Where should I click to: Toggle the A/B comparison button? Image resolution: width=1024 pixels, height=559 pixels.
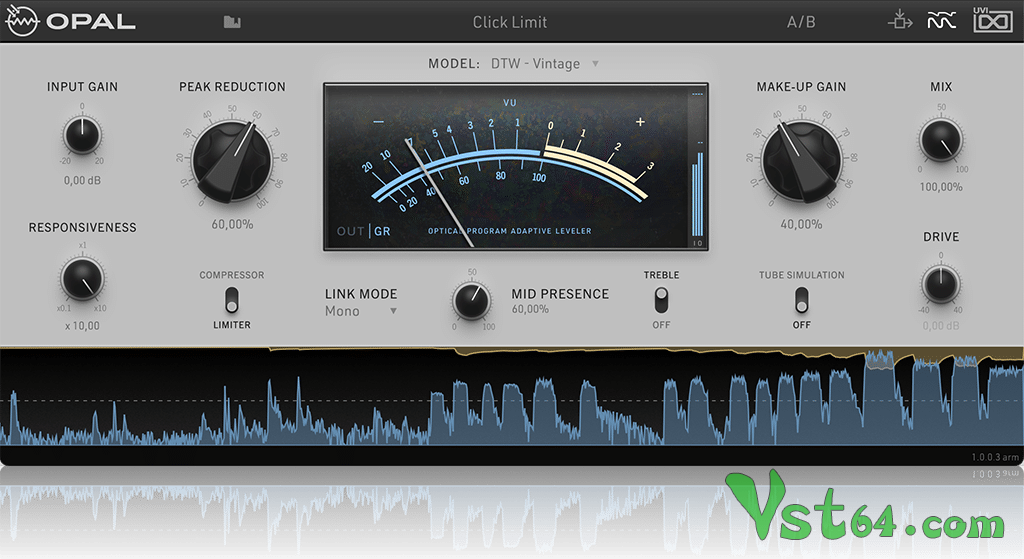[x=801, y=22]
